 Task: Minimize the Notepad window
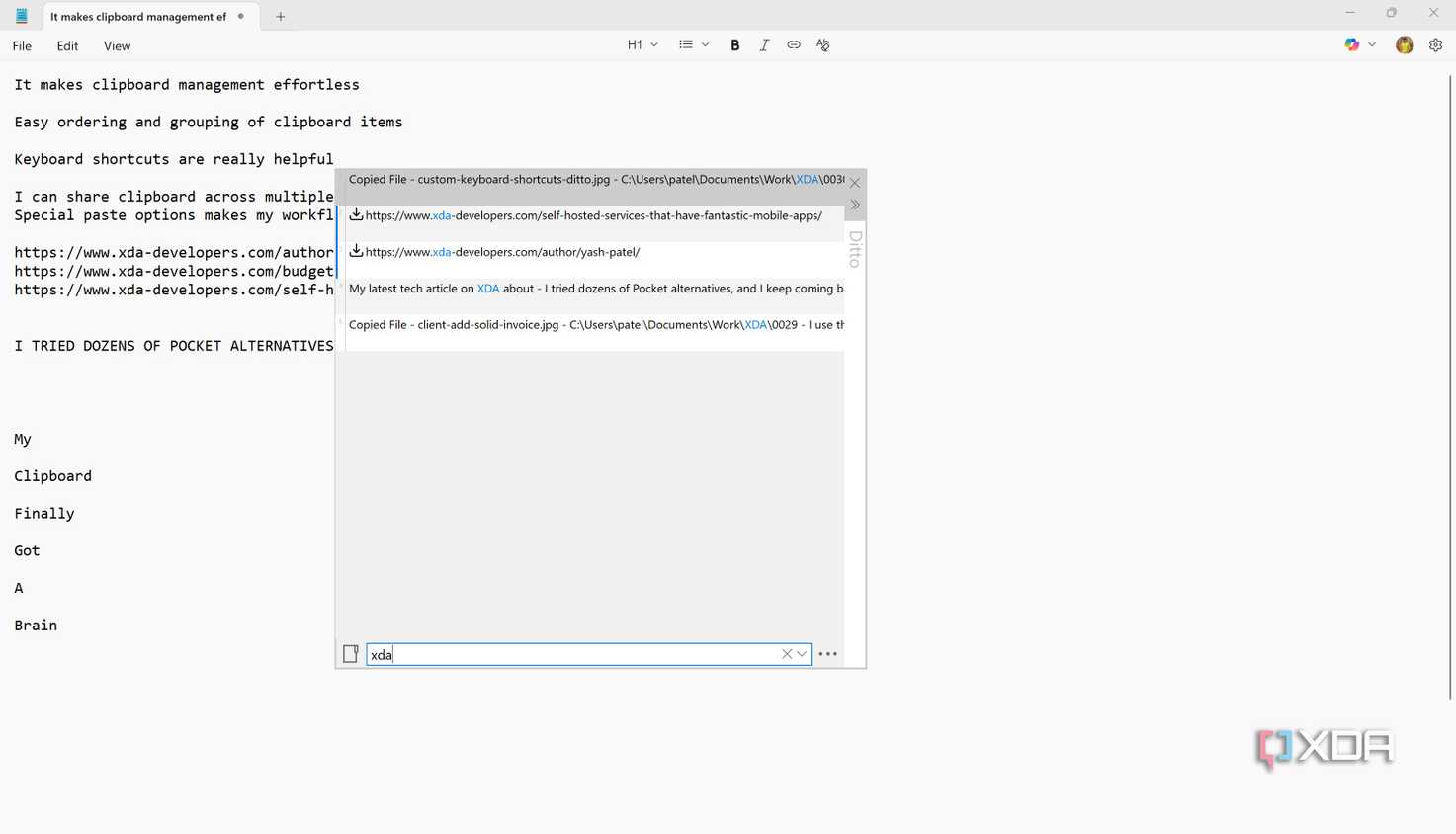pyautogui.click(x=1350, y=13)
